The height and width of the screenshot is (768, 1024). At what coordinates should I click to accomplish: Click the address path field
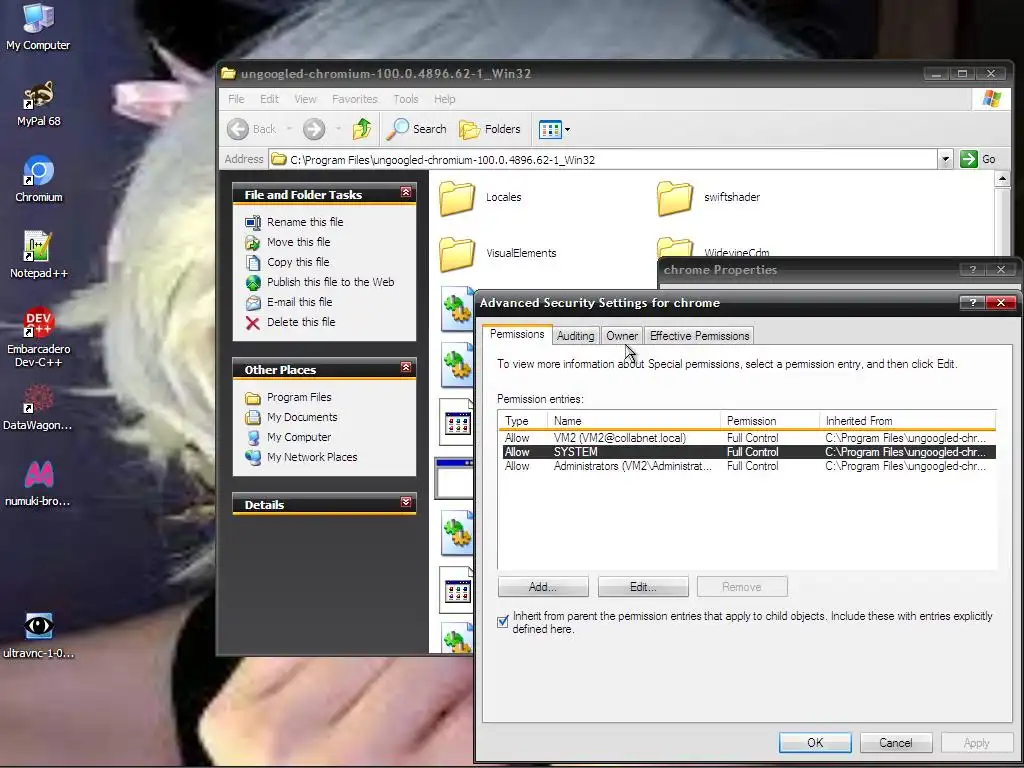tap(603, 159)
